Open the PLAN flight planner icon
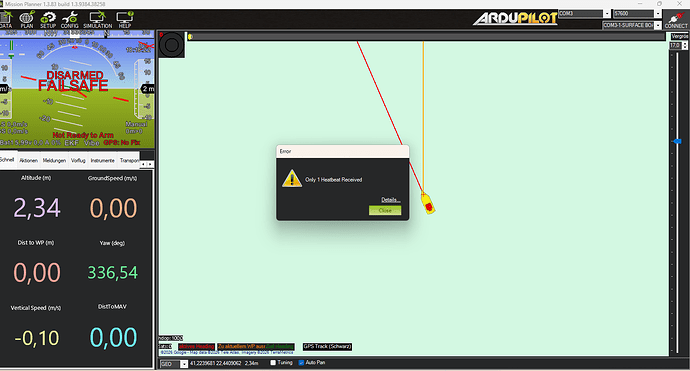This screenshot has width=690, height=371. [27, 20]
